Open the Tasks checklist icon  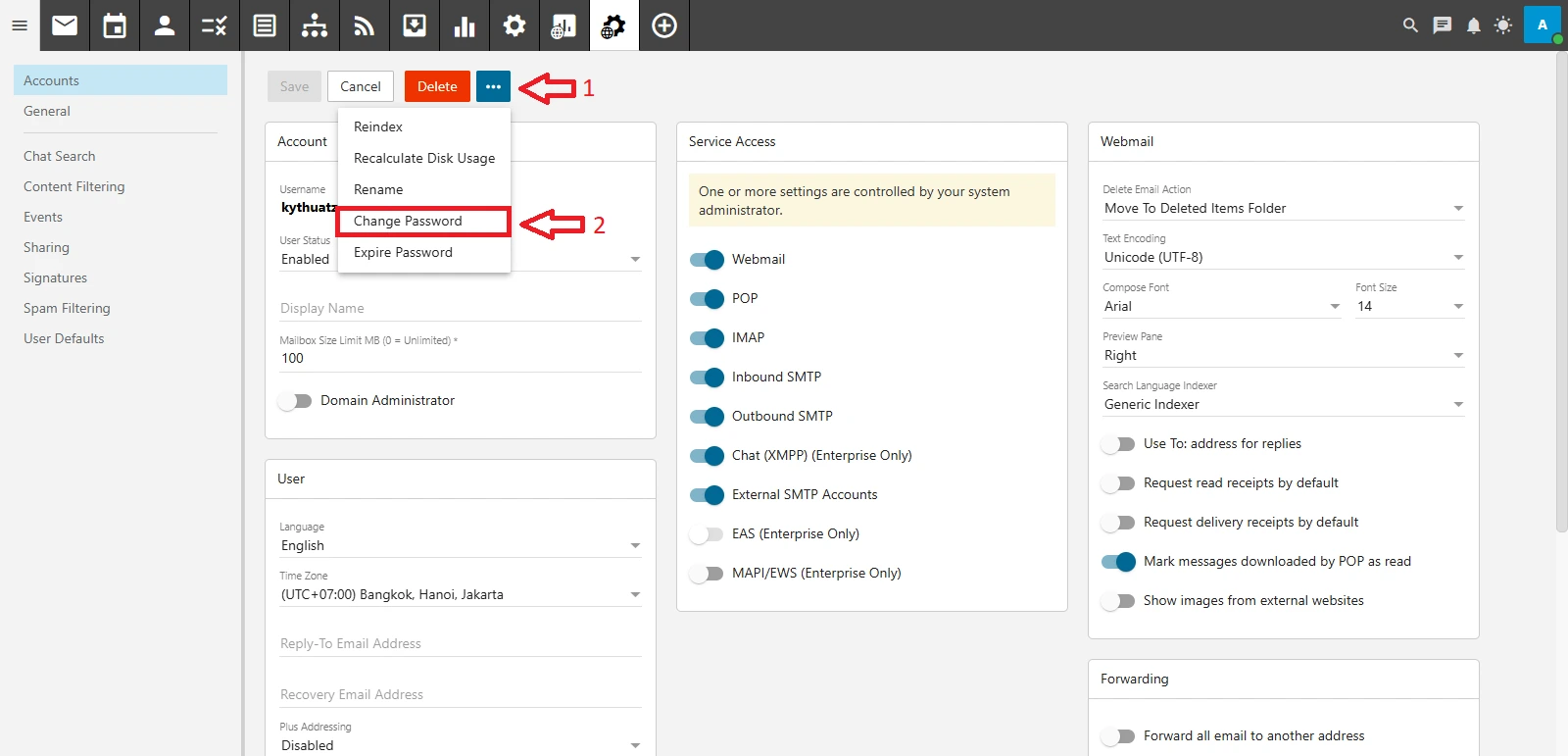click(x=215, y=25)
